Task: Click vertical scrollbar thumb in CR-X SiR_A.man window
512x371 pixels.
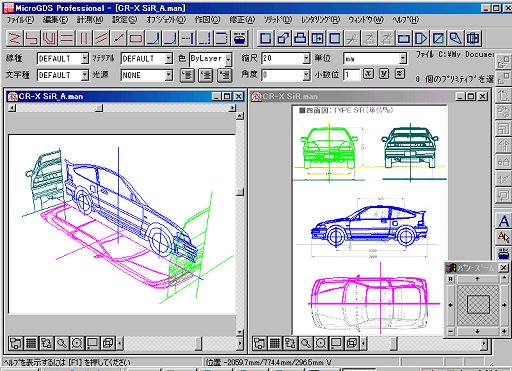Action: pos(240,192)
